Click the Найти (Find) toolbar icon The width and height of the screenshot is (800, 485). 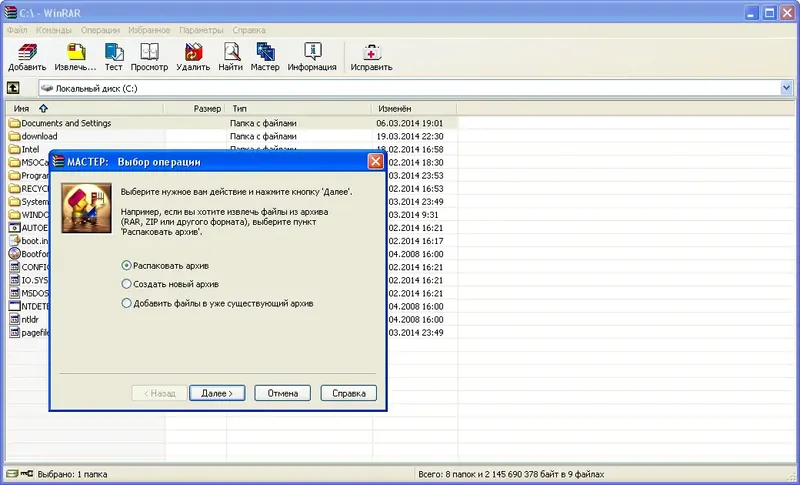point(231,57)
